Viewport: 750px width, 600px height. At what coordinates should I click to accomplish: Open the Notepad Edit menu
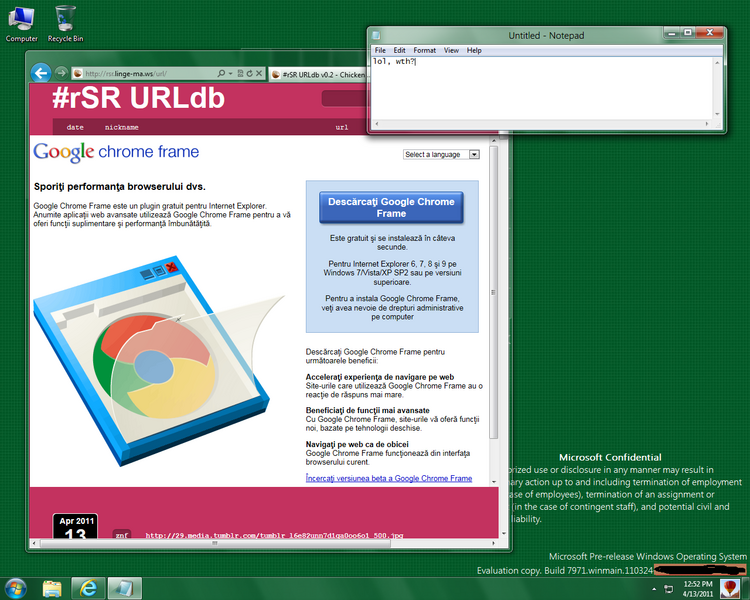coord(399,50)
